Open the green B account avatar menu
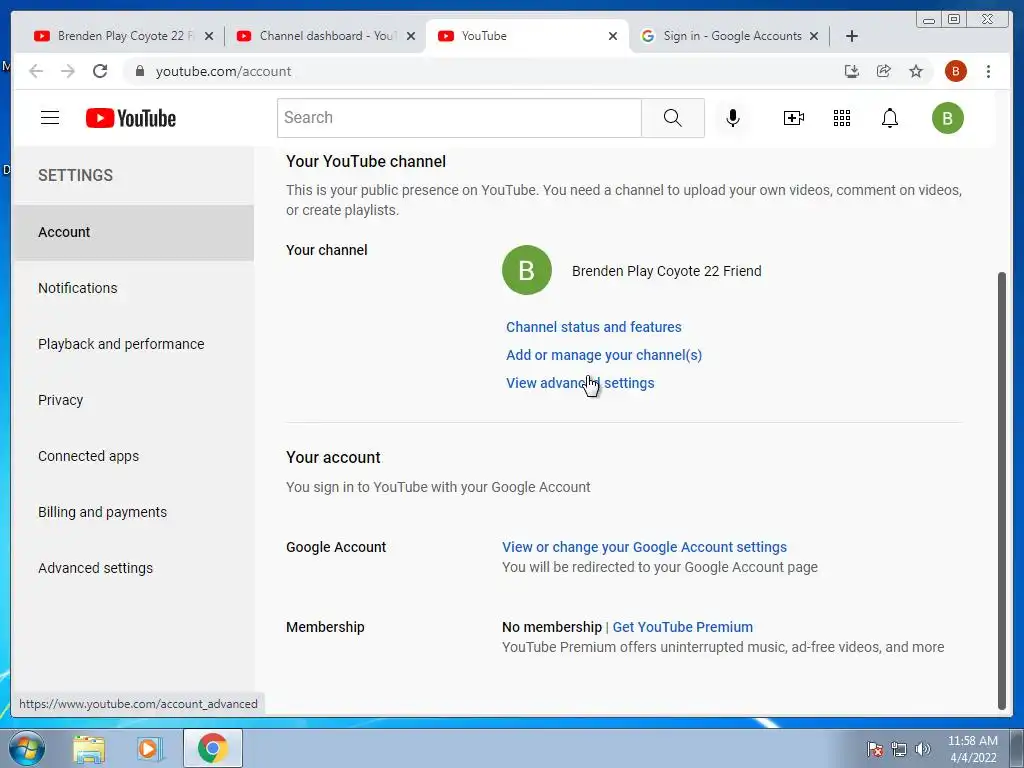 [947, 118]
